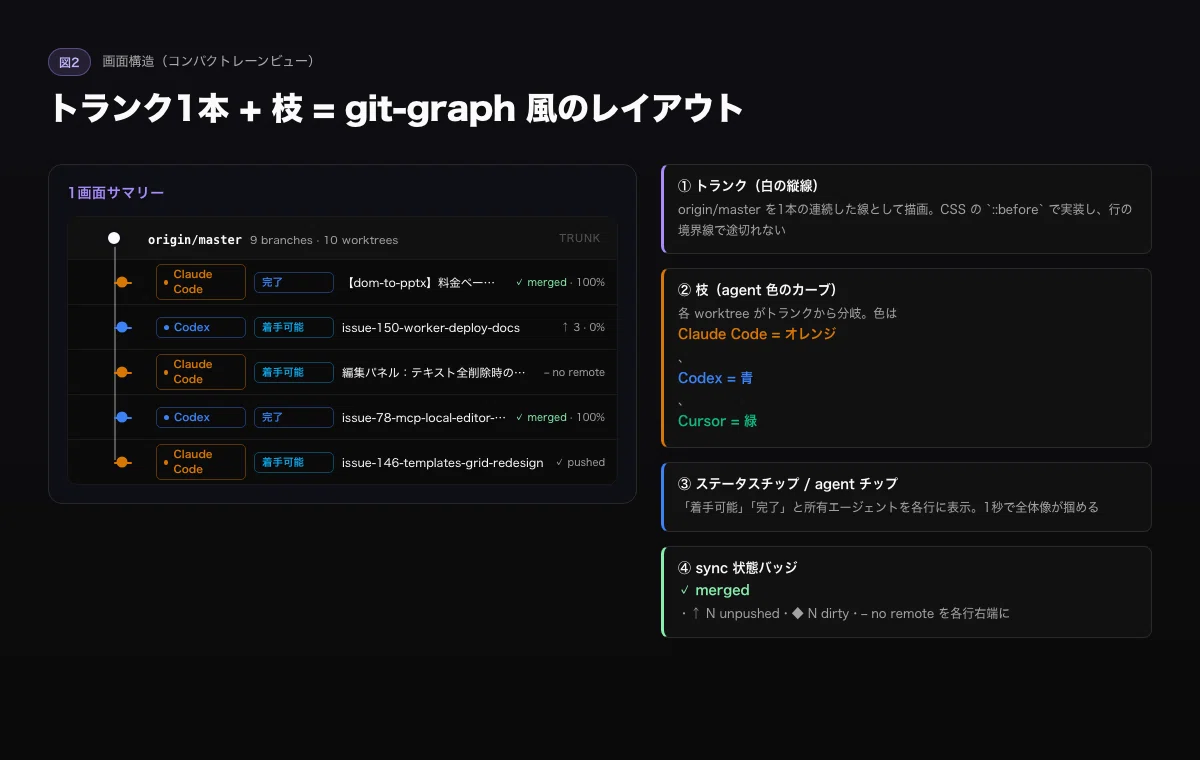Open the issue-146-templates-grid-redesign branch name
Viewport: 1200px width, 760px height.
443,462
